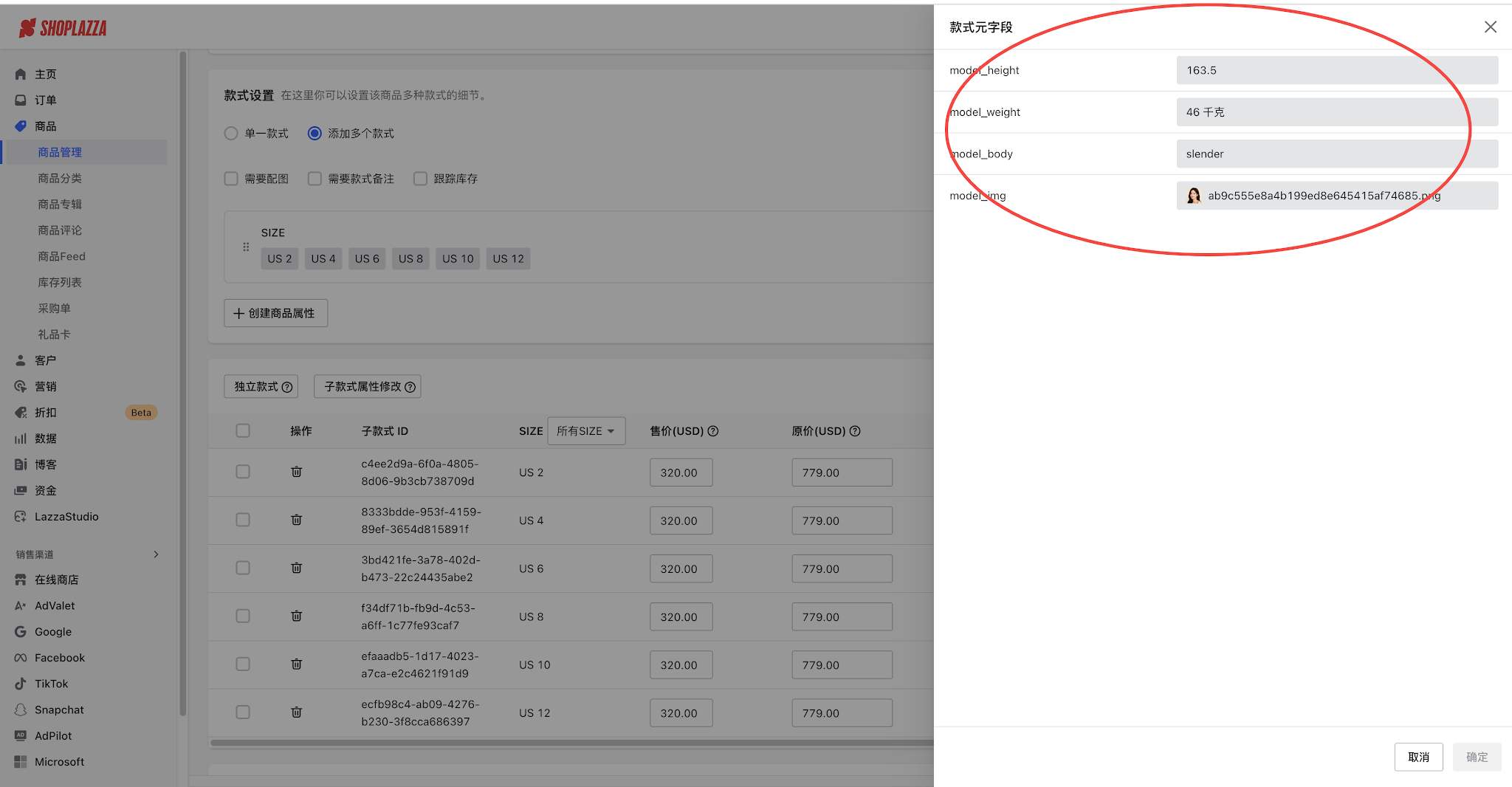Viewport: 1512px width, 787px height.
Task: Click the customers (客户) person icon
Action: (21, 360)
